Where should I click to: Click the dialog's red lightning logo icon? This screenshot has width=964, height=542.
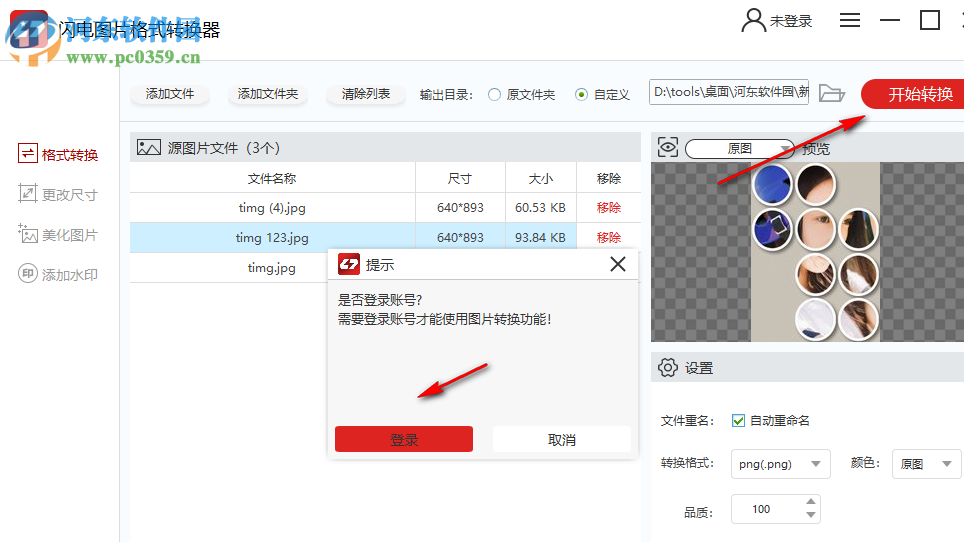point(349,264)
